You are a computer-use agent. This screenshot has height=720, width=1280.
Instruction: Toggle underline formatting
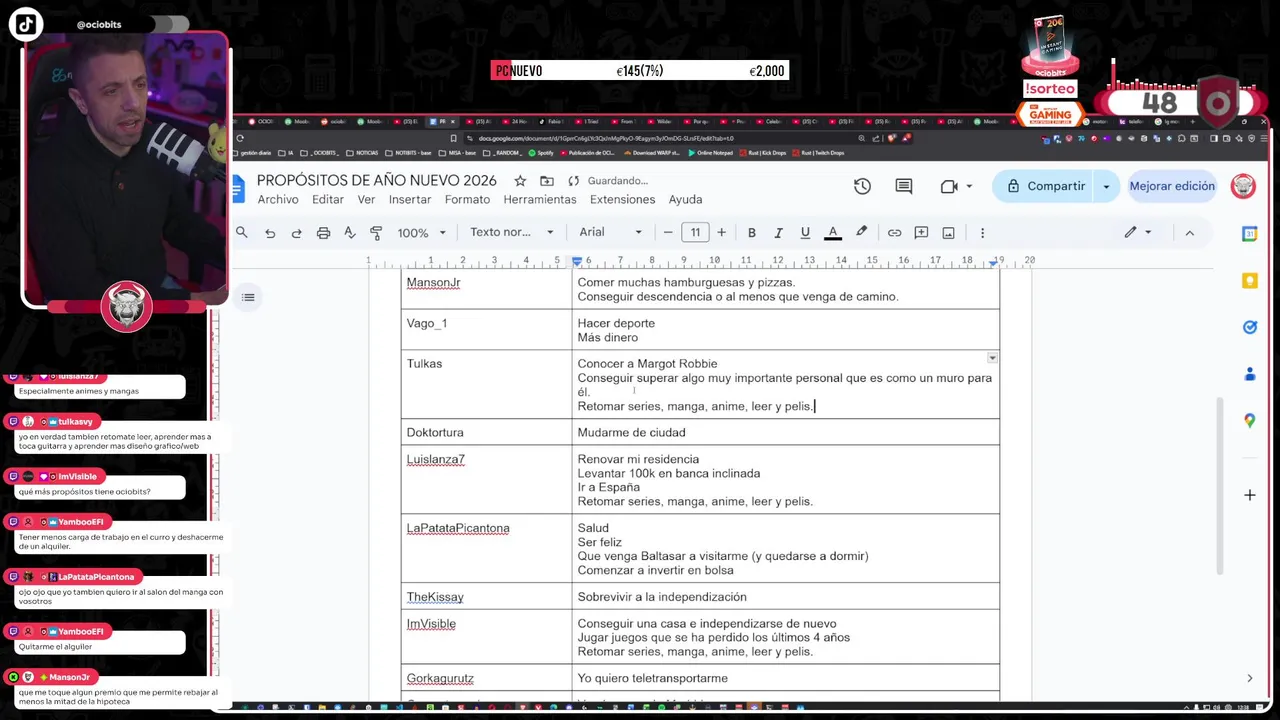point(805,232)
